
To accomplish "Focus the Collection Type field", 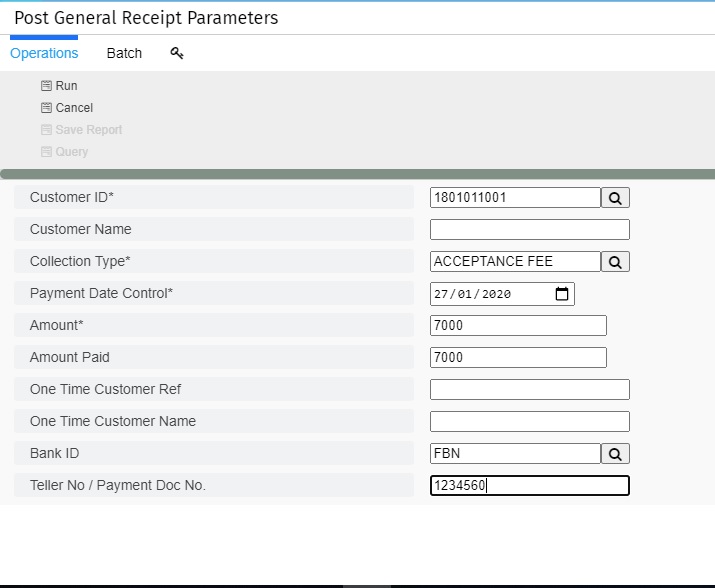I will [515, 261].
